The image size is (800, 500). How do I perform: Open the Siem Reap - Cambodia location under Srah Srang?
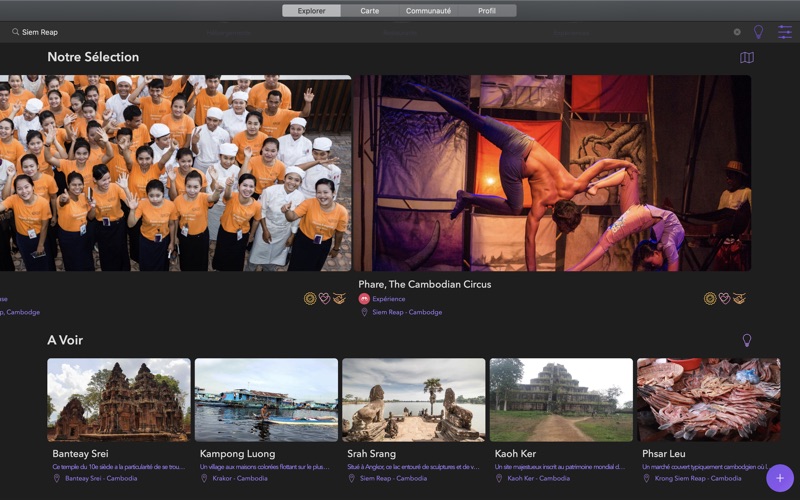click(x=393, y=479)
